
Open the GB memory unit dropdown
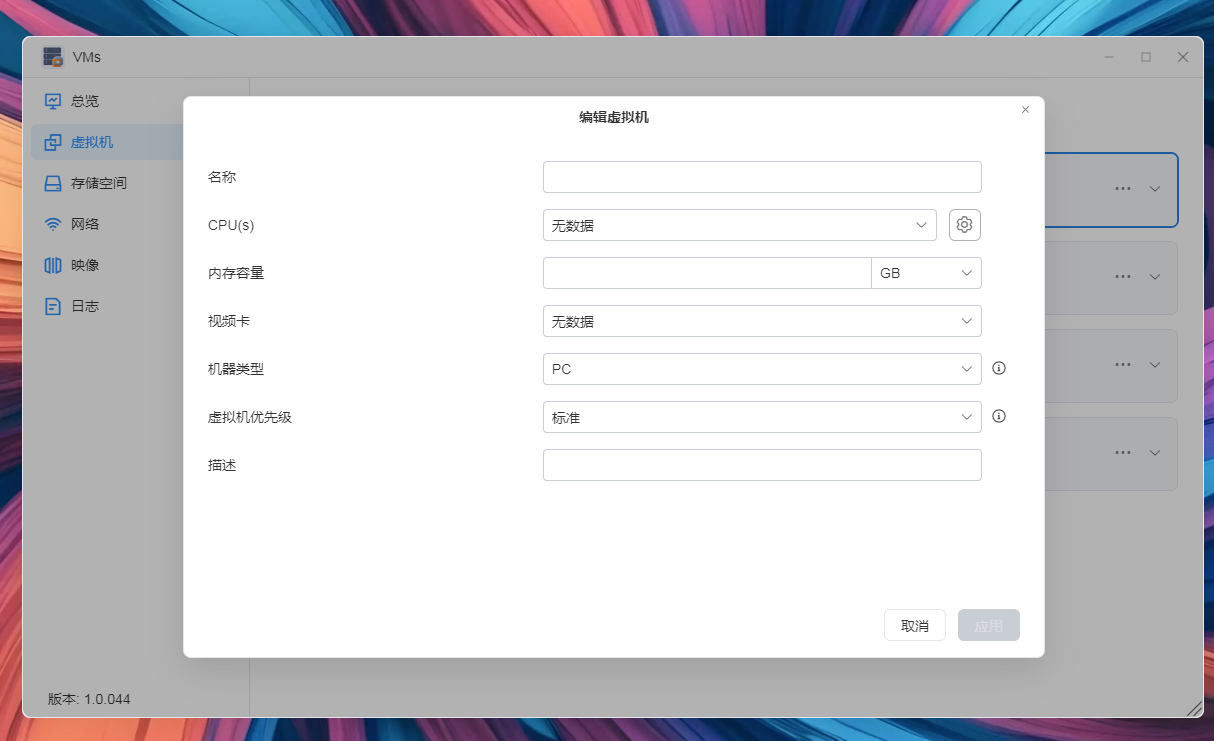[x=926, y=273]
